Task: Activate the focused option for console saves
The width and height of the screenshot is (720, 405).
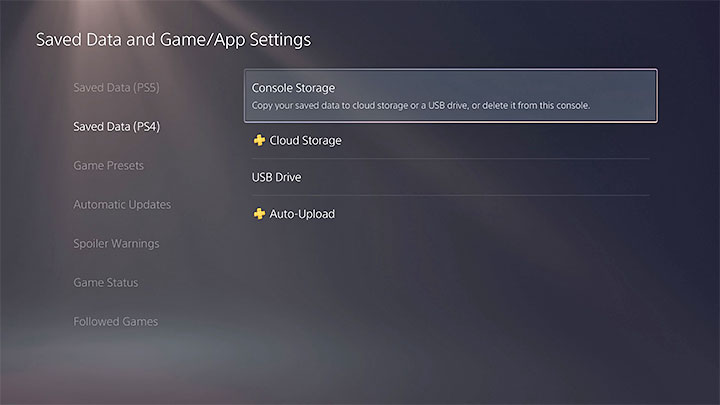Action: tap(450, 95)
